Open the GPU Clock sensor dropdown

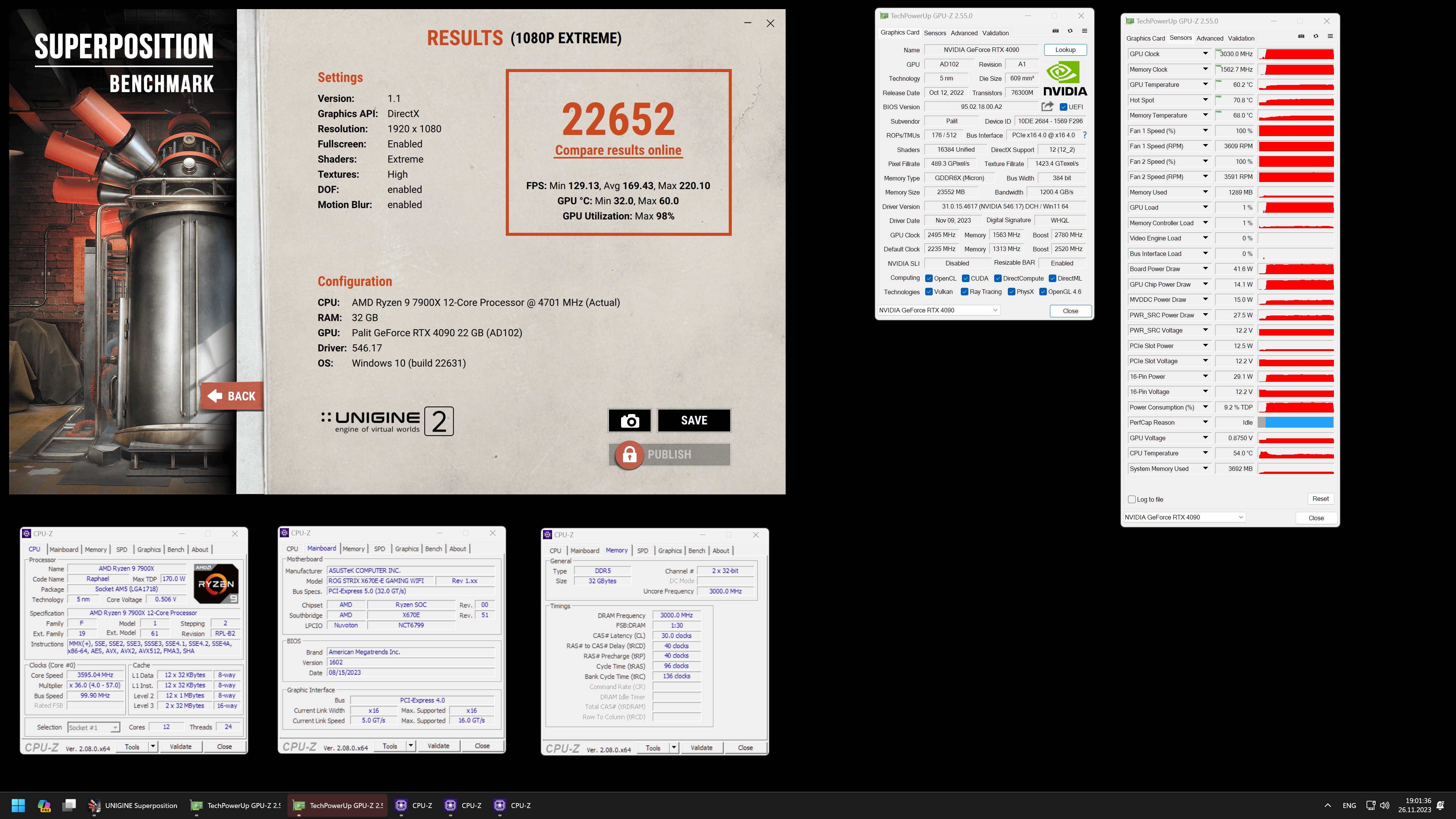(1205, 54)
